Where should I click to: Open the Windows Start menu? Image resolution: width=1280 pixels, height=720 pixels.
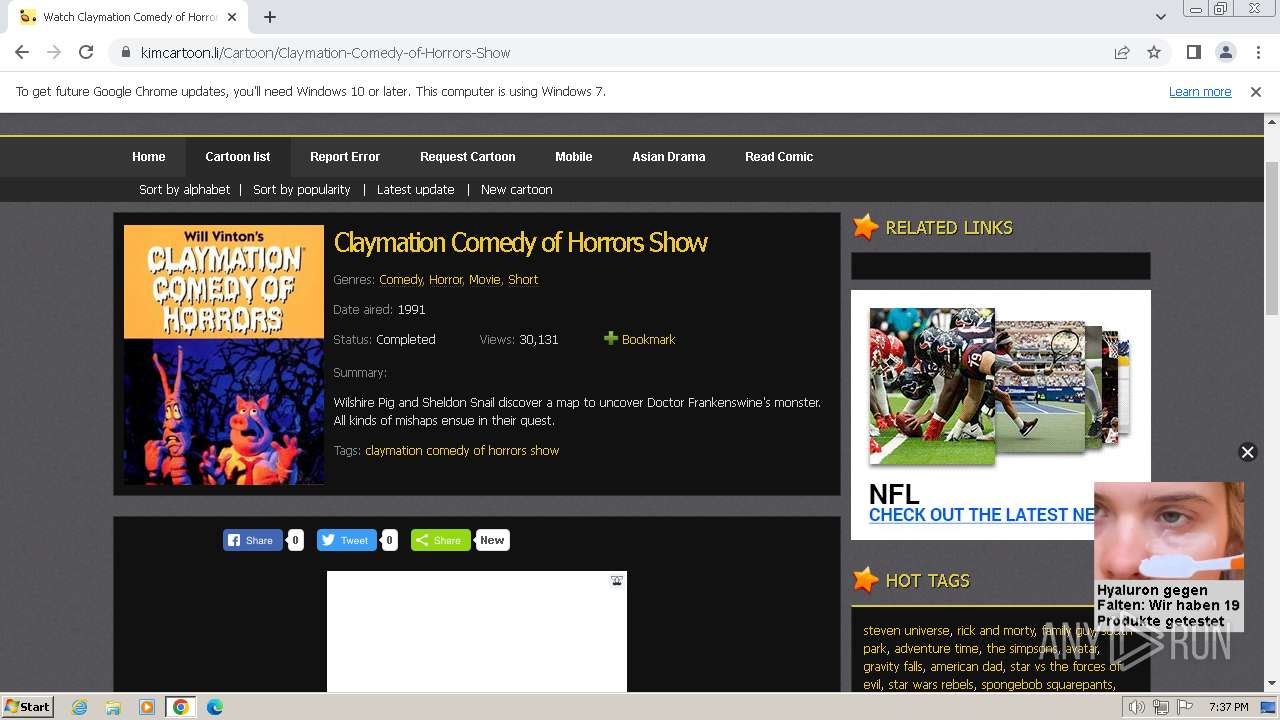28,707
